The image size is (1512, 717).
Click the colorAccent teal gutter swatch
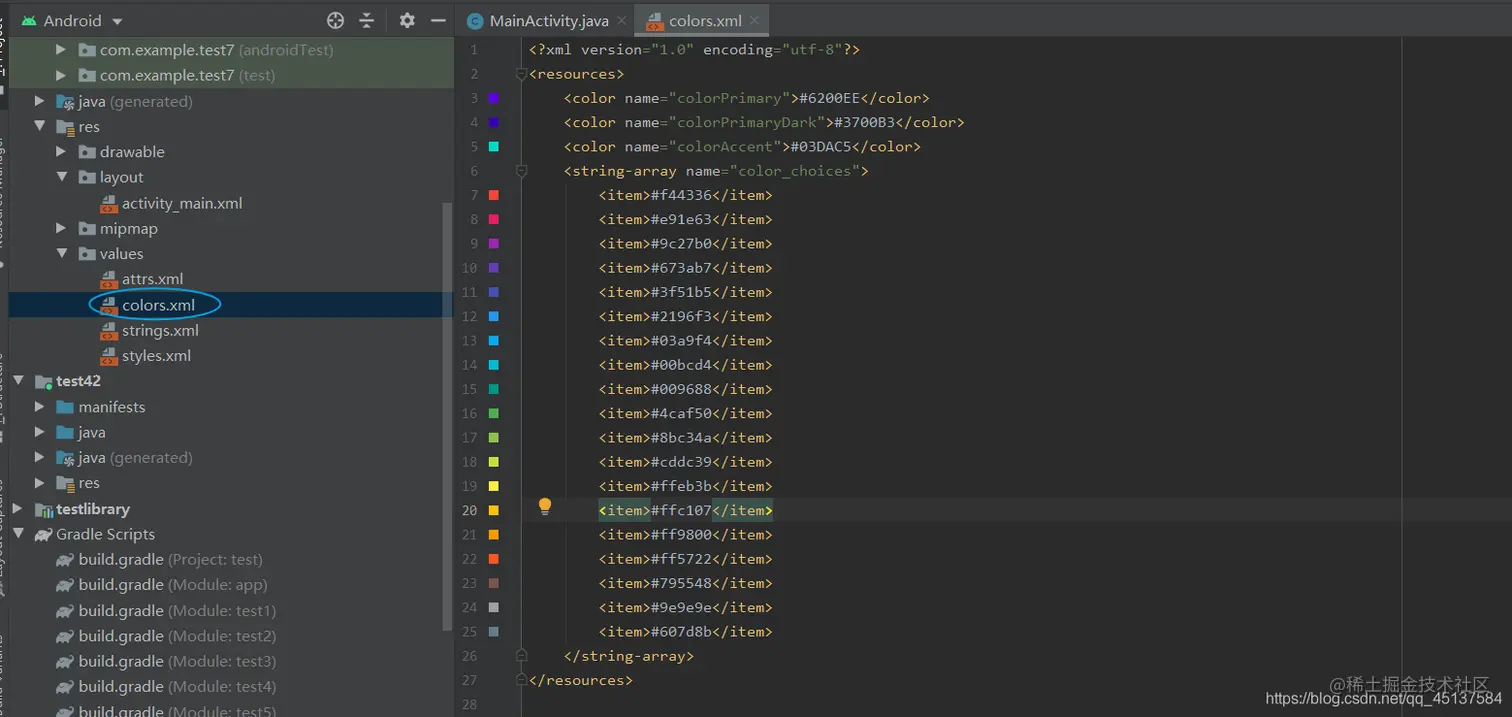point(493,146)
